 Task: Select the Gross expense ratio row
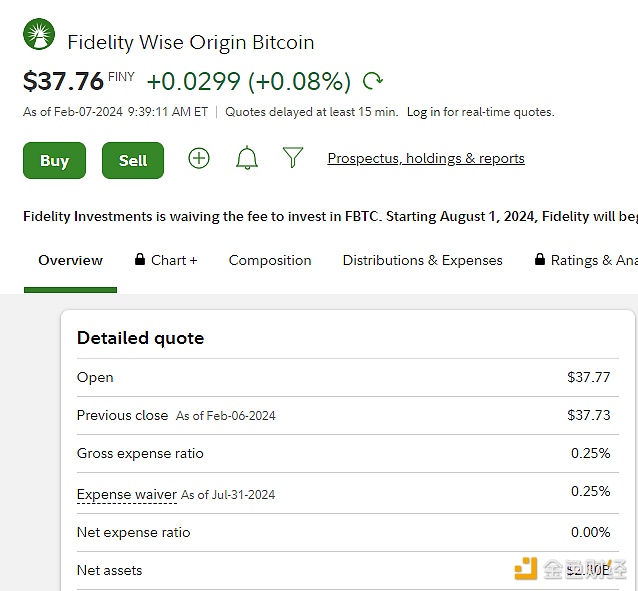pos(343,454)
